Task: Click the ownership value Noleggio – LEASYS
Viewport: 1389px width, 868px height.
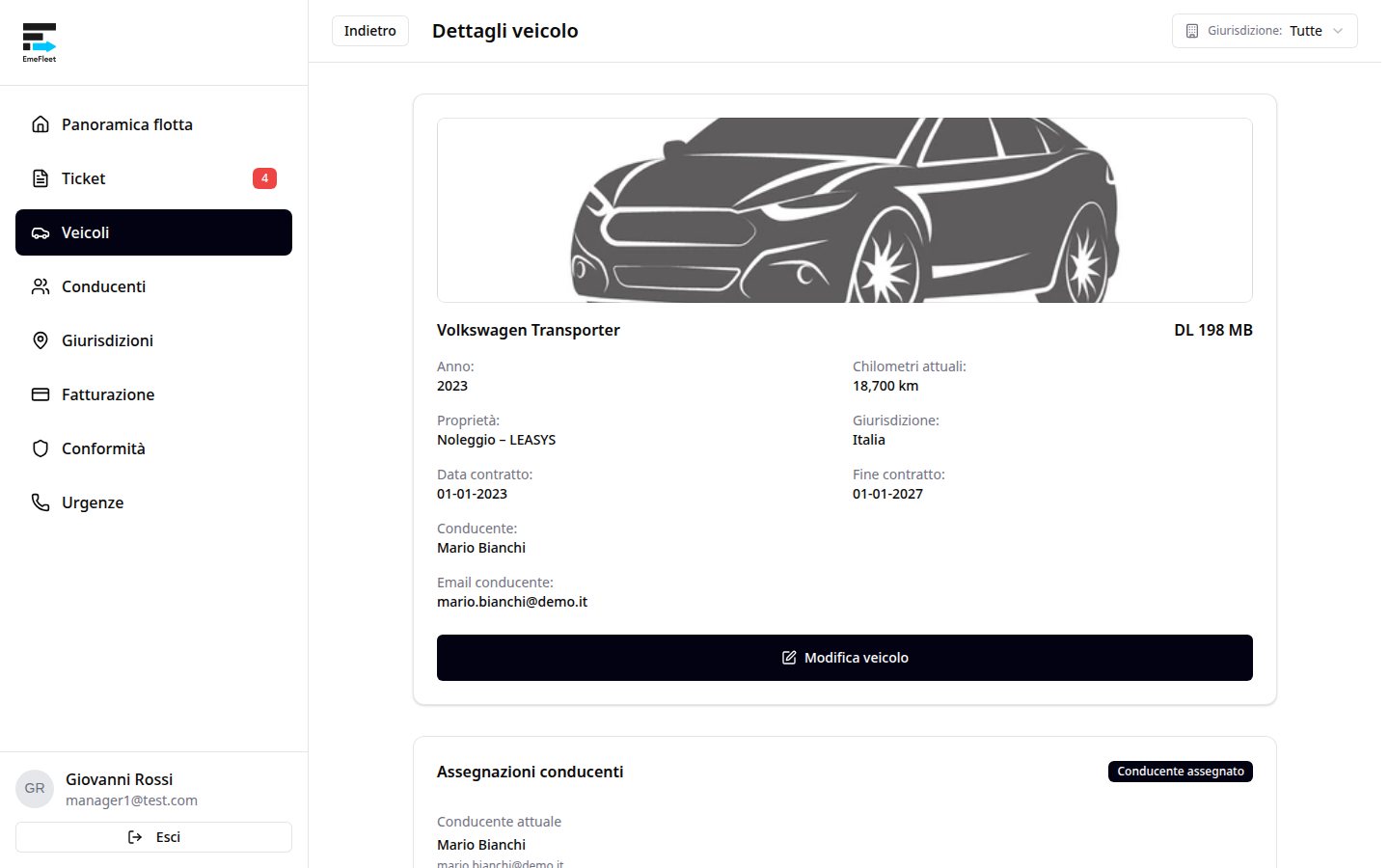Action: click(x=497, y=440)
